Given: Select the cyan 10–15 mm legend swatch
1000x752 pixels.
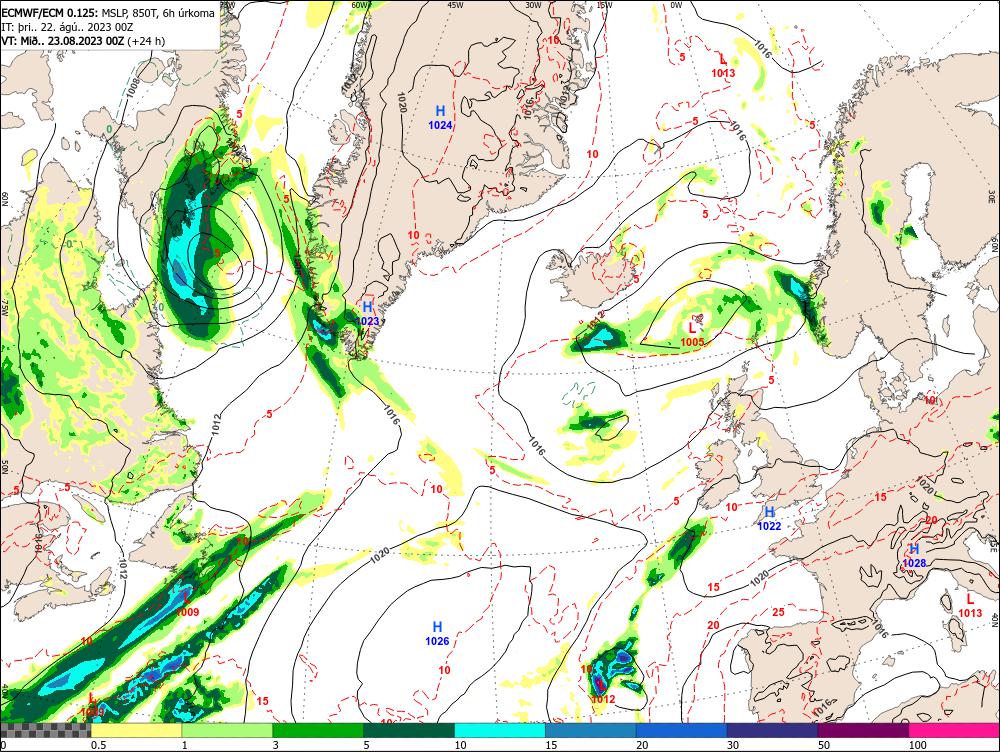Looking at the screenshot, I should coord(500,730).
